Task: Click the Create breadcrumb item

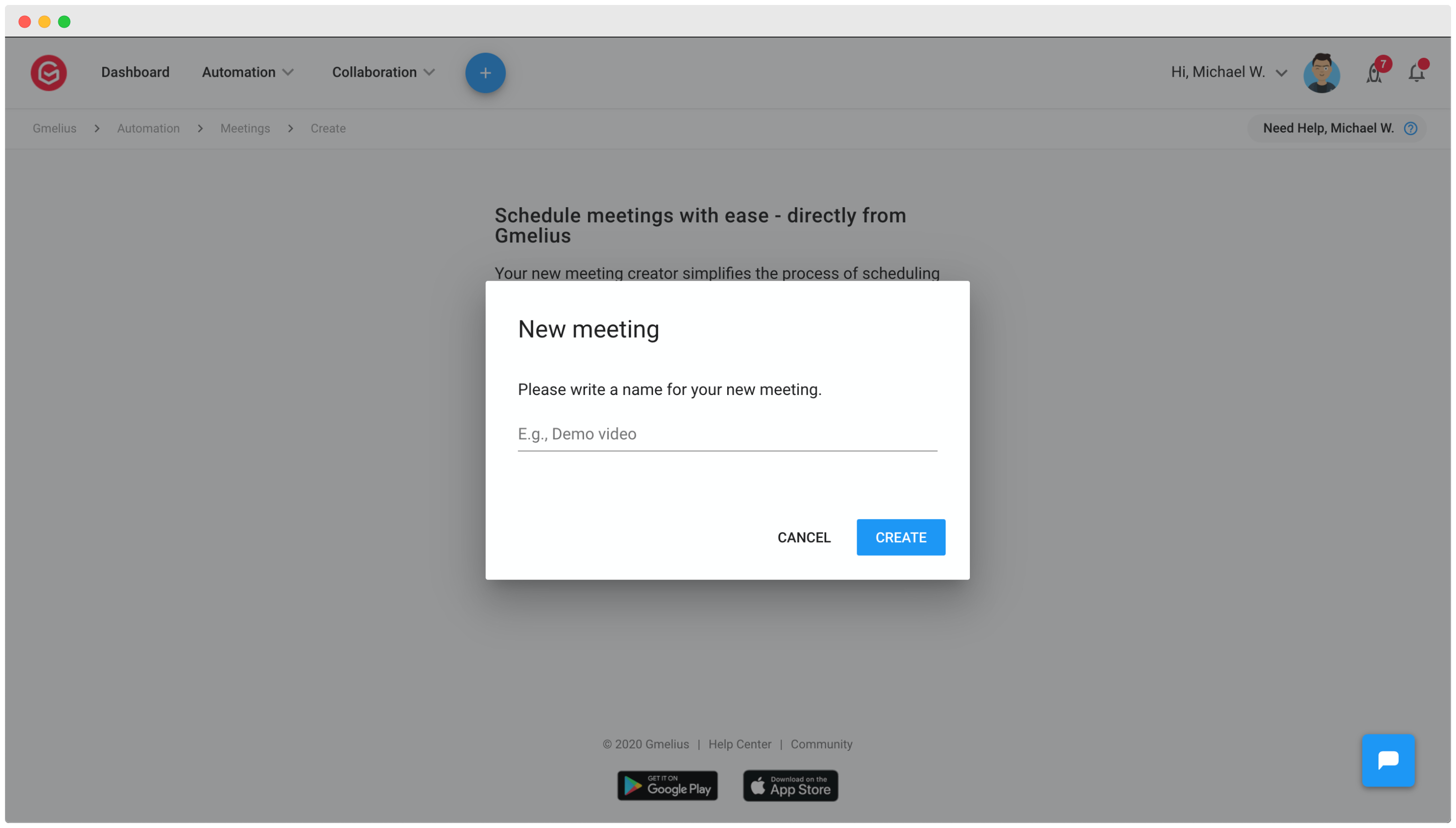Action: click(x=328, y=129)
